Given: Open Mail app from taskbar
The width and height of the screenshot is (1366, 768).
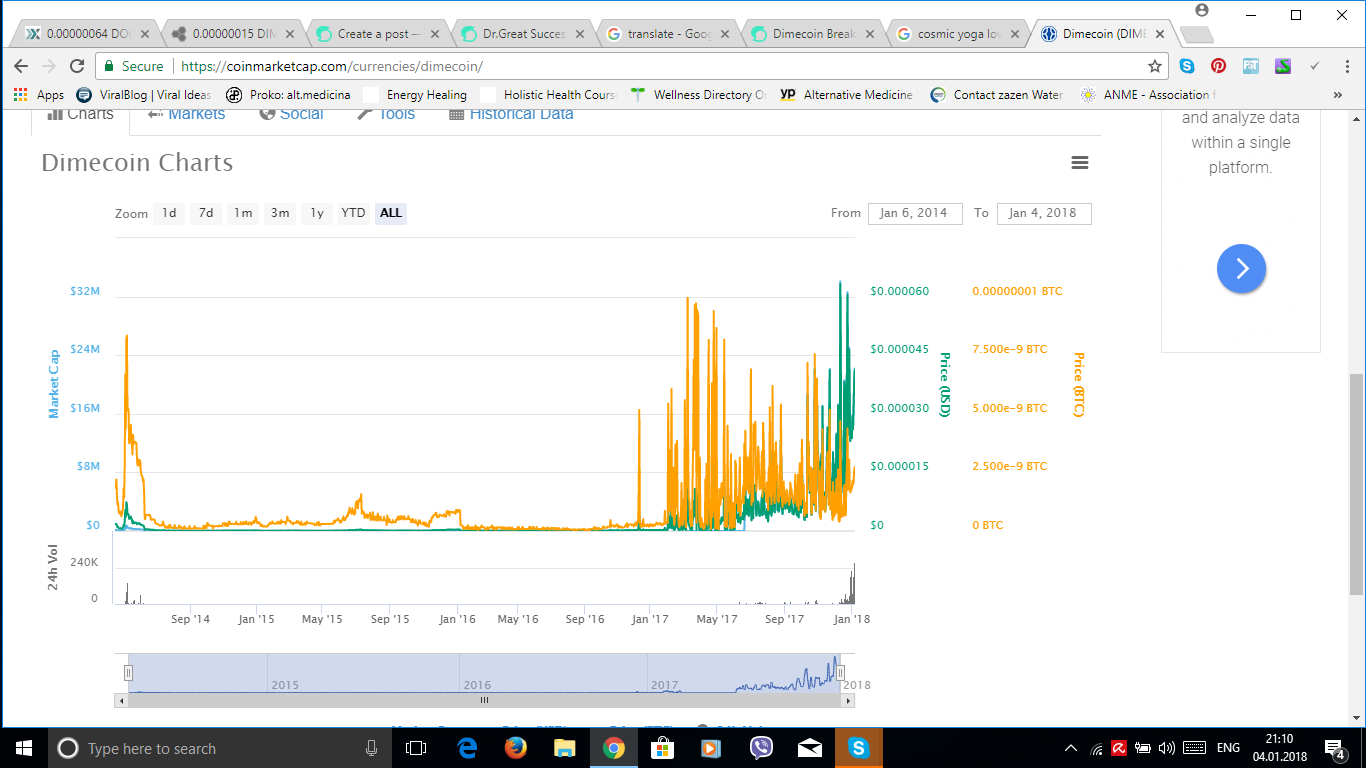Looking at the screenshot, I should (x=810, y=748).
